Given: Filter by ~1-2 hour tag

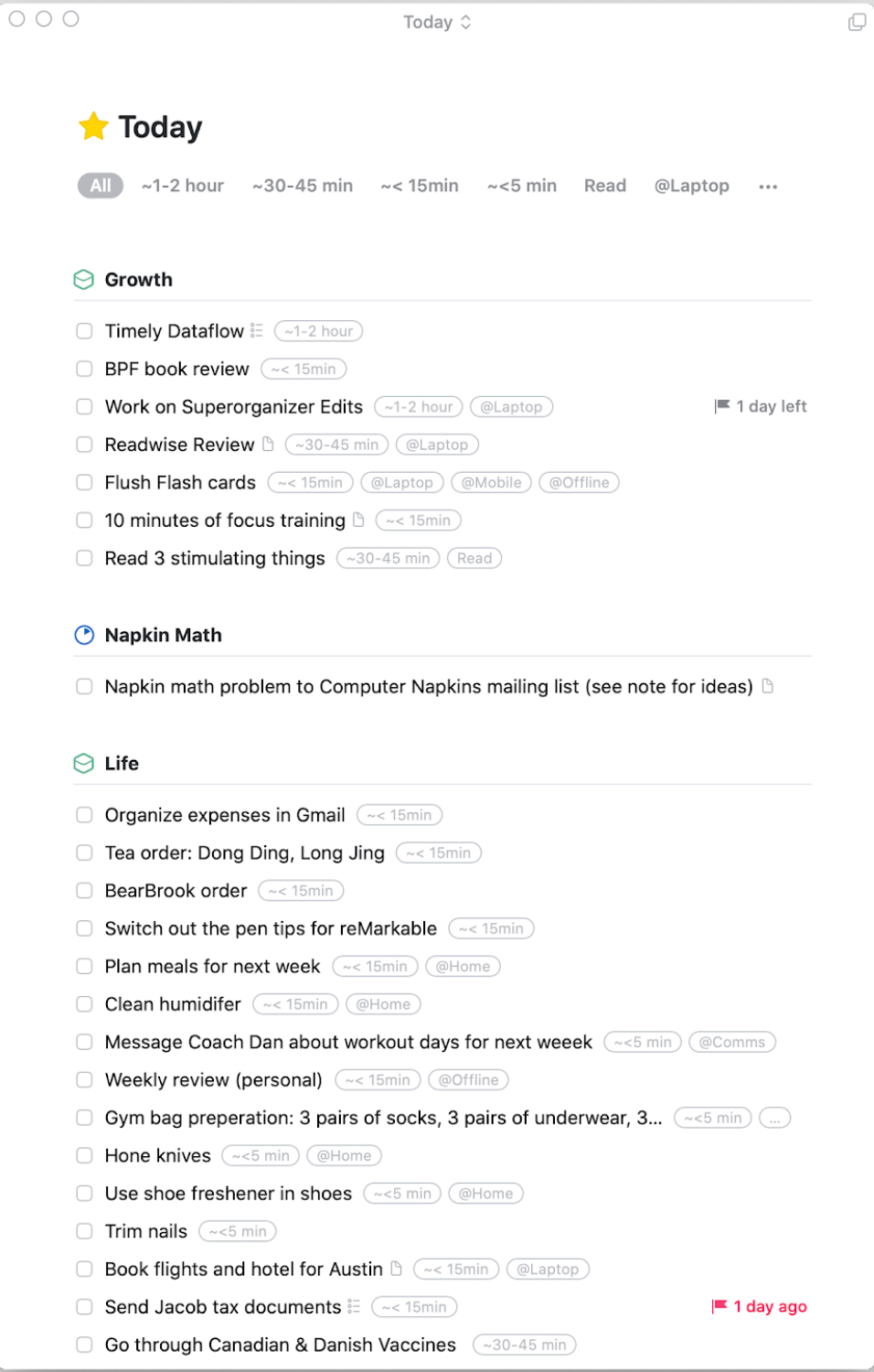Looking at the screenshot, I should 182,186.
